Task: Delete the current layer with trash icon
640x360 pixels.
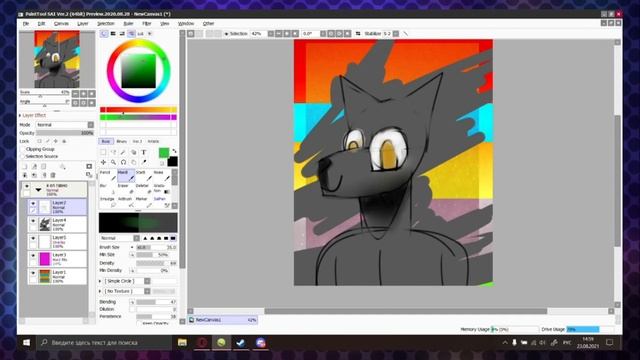Action: coord(53,175)
